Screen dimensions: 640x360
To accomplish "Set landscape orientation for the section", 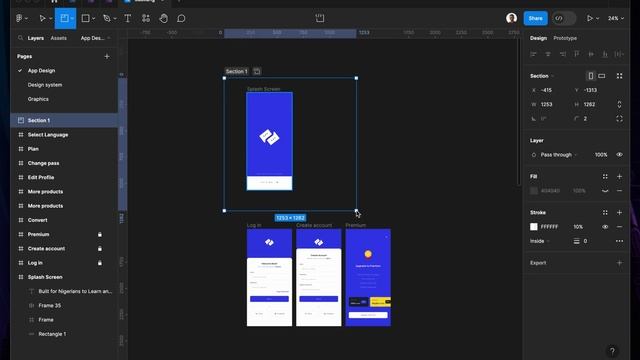I will pyautogui.click(x=602, y=76).
